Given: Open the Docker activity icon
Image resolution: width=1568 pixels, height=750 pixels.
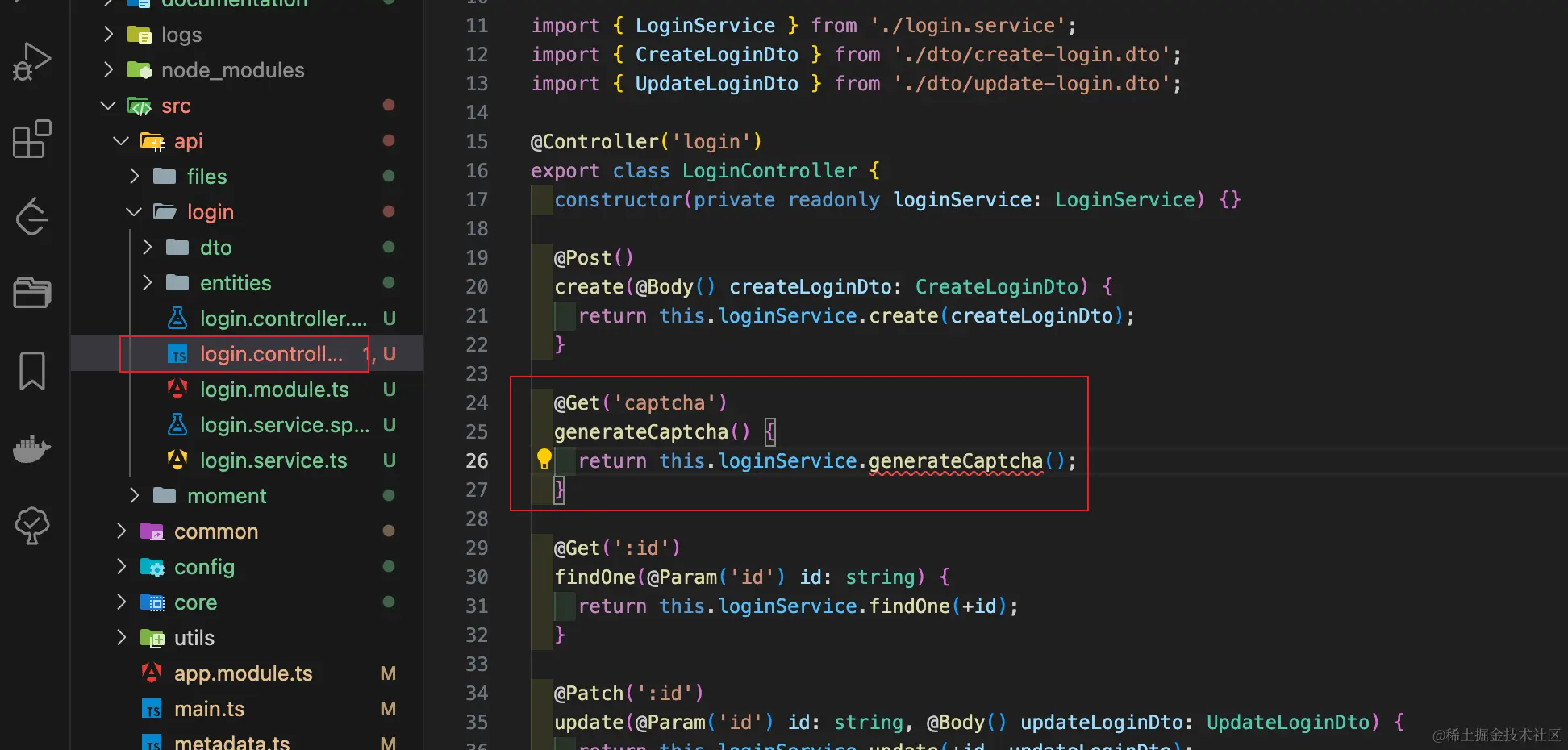Looking at the screenshot, I should 32,449.
